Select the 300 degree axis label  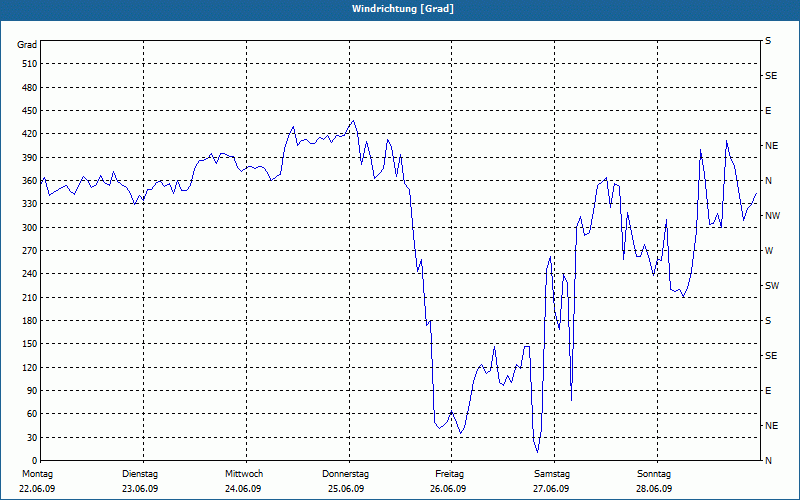point(30,228)
